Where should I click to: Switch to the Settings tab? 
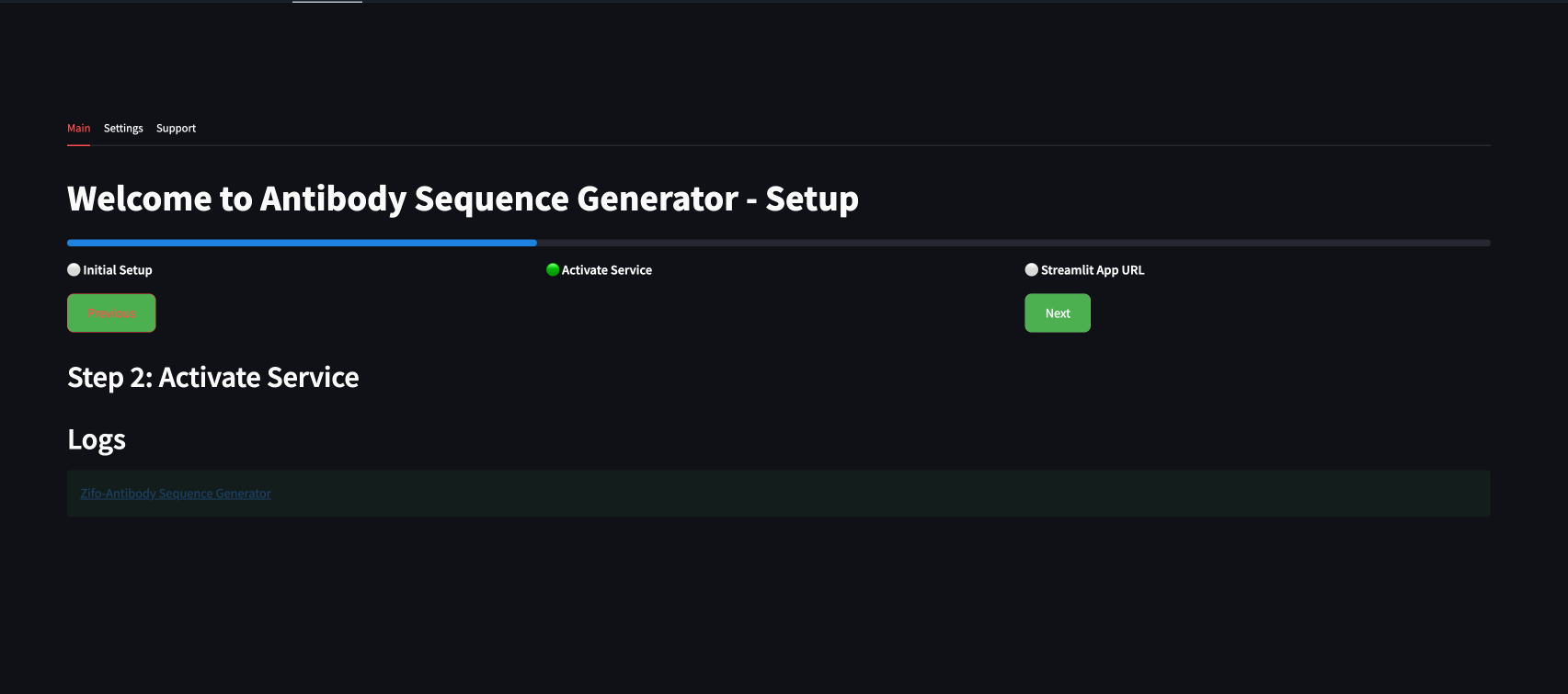tap(123, 128)
